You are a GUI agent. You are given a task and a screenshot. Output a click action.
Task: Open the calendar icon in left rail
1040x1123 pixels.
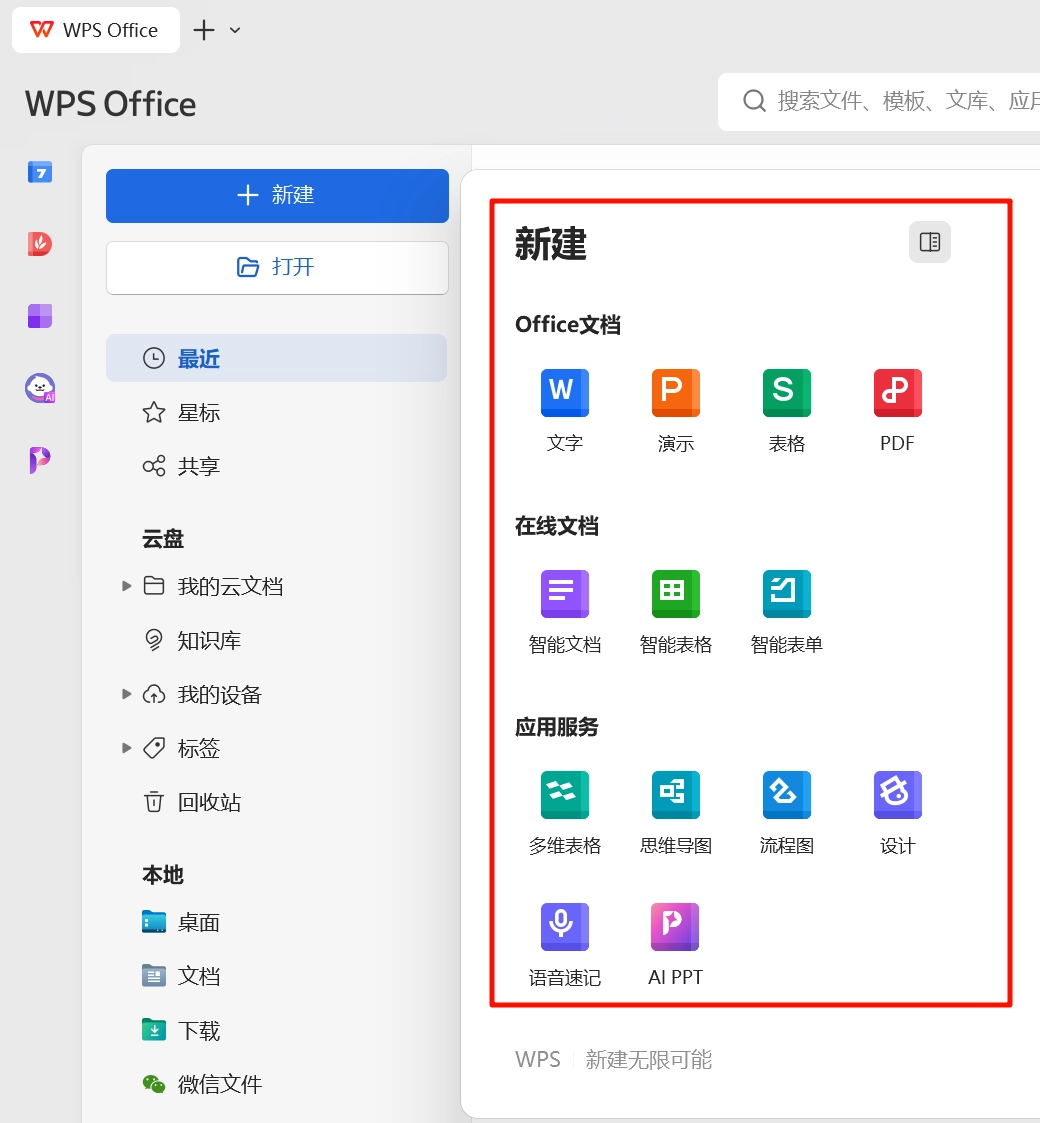click(x=40, y=172)
